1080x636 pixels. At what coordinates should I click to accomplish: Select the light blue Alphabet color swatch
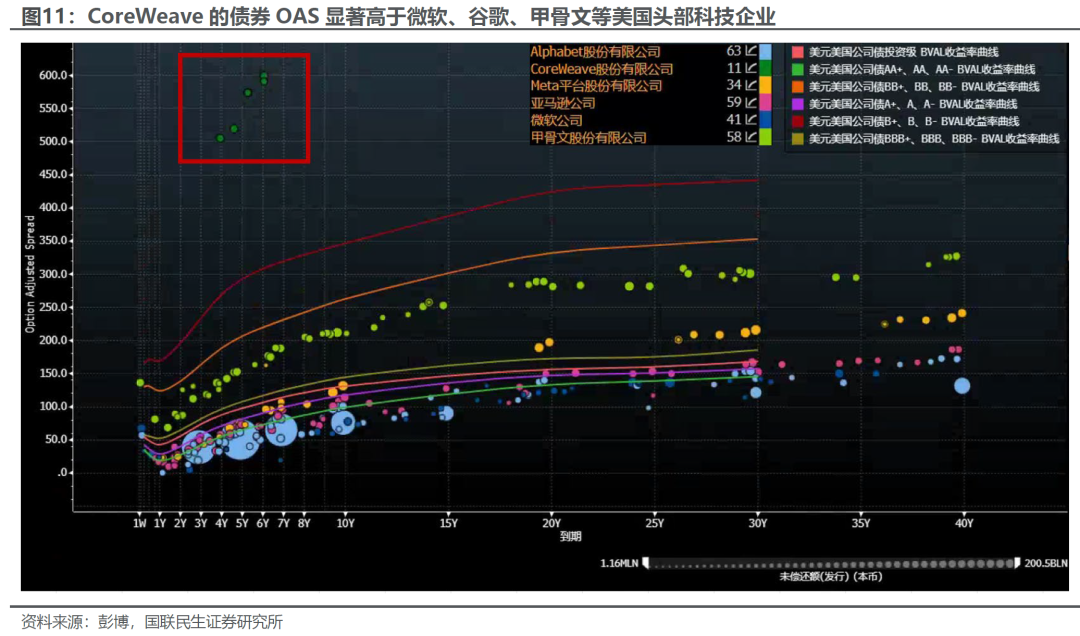click(x=765, y=51)
